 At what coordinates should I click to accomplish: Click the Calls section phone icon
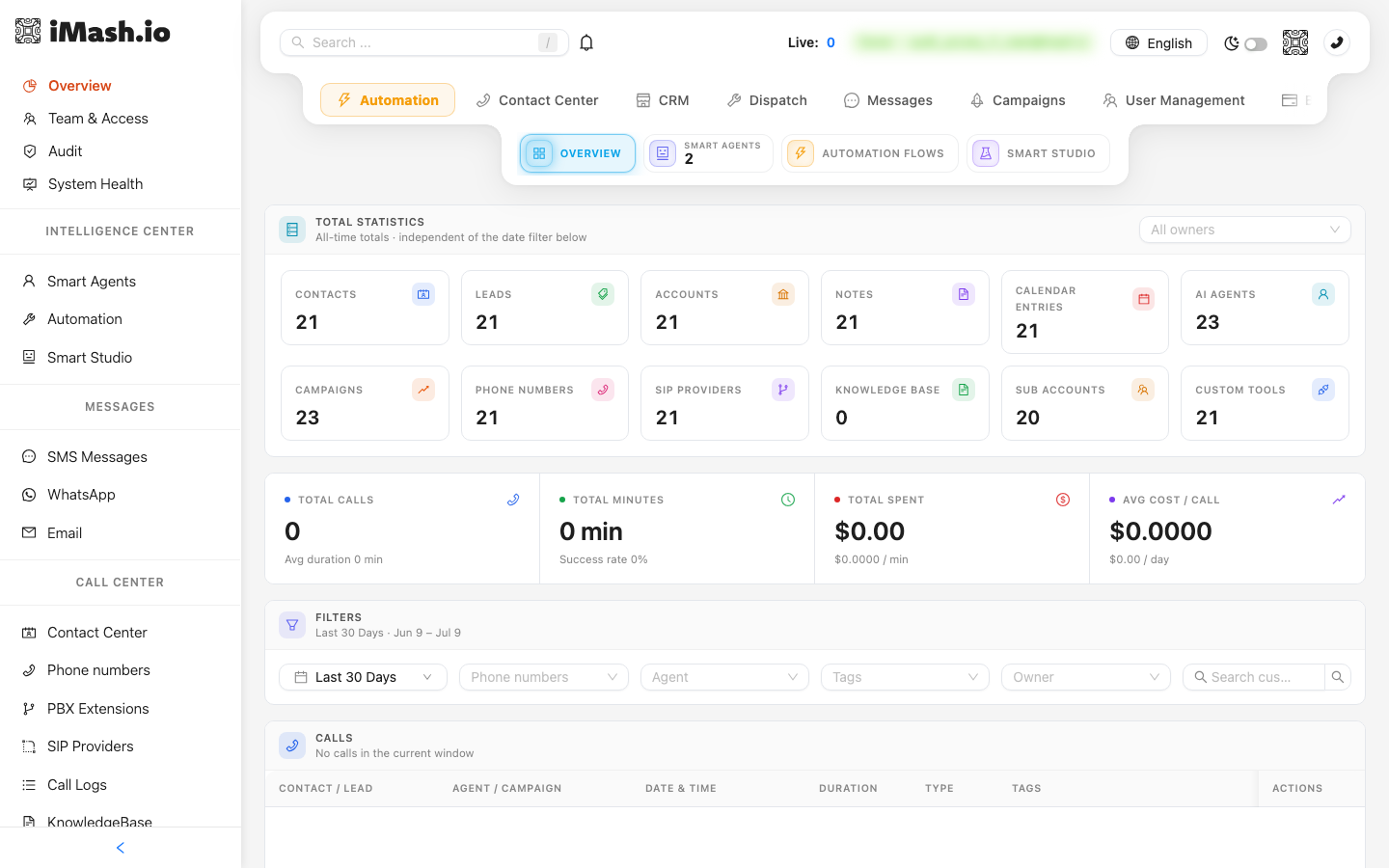pyautogui.click(x=292, y=746)
